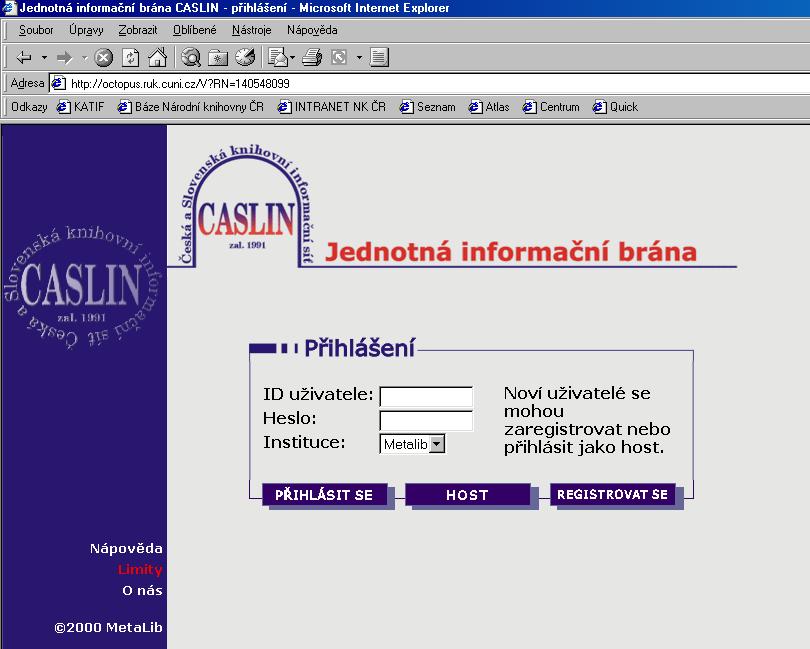The width and height of the screenshot is (810, 649).
Task: Click the PŘIHLÁSIT SE button
Action: [324, 495]
